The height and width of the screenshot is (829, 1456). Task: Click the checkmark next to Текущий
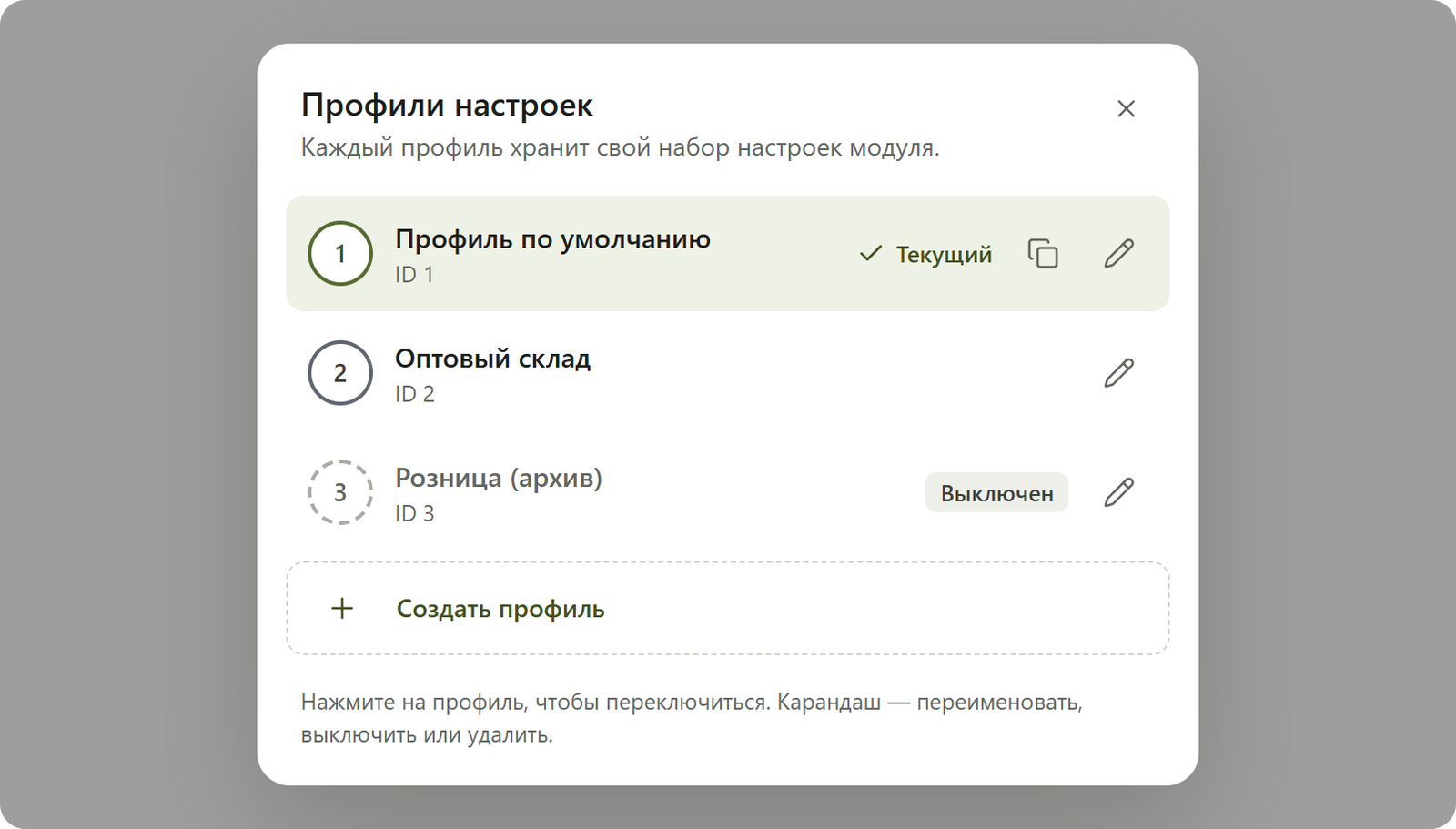[x=871, y=253]
